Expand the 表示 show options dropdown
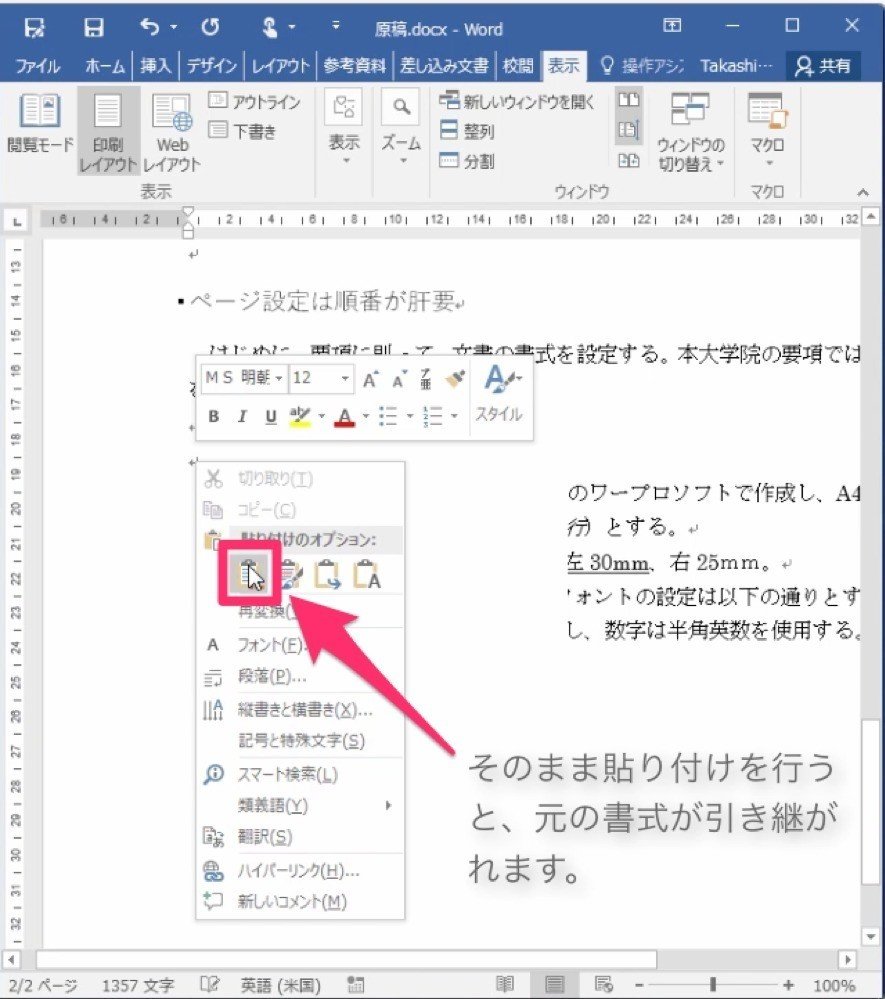This screenshot has height=999, width=885. coord(344,127)
